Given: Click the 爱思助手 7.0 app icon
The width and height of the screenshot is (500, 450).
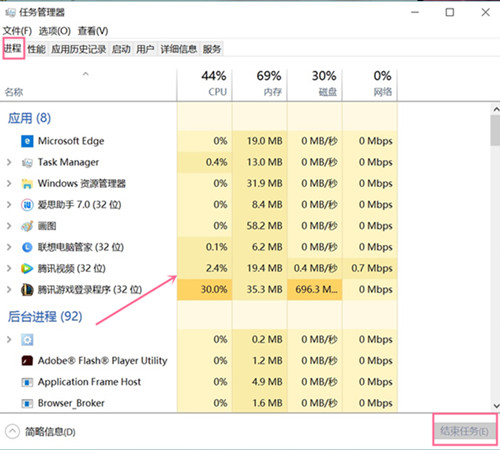Looking at the screenshot, I should pyautogui.click(x=27, y=205).
